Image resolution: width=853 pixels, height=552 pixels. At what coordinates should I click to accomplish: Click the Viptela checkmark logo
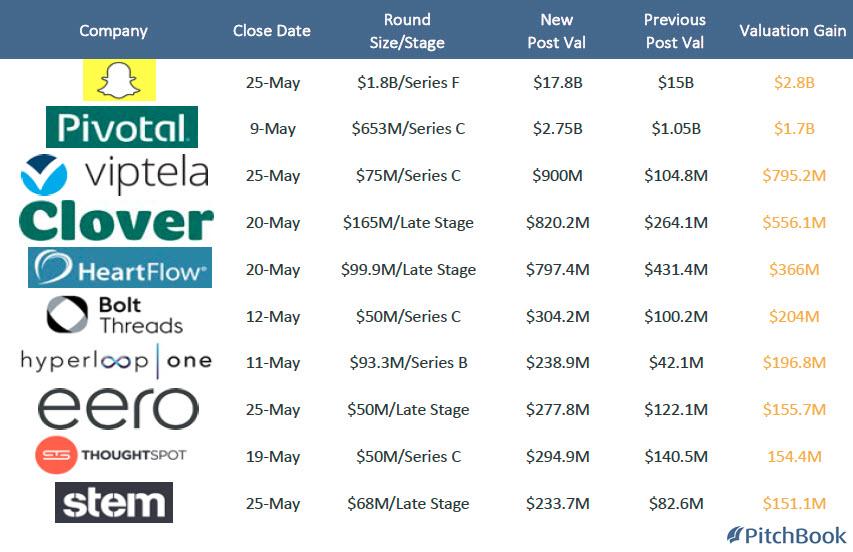click(44, 175)
